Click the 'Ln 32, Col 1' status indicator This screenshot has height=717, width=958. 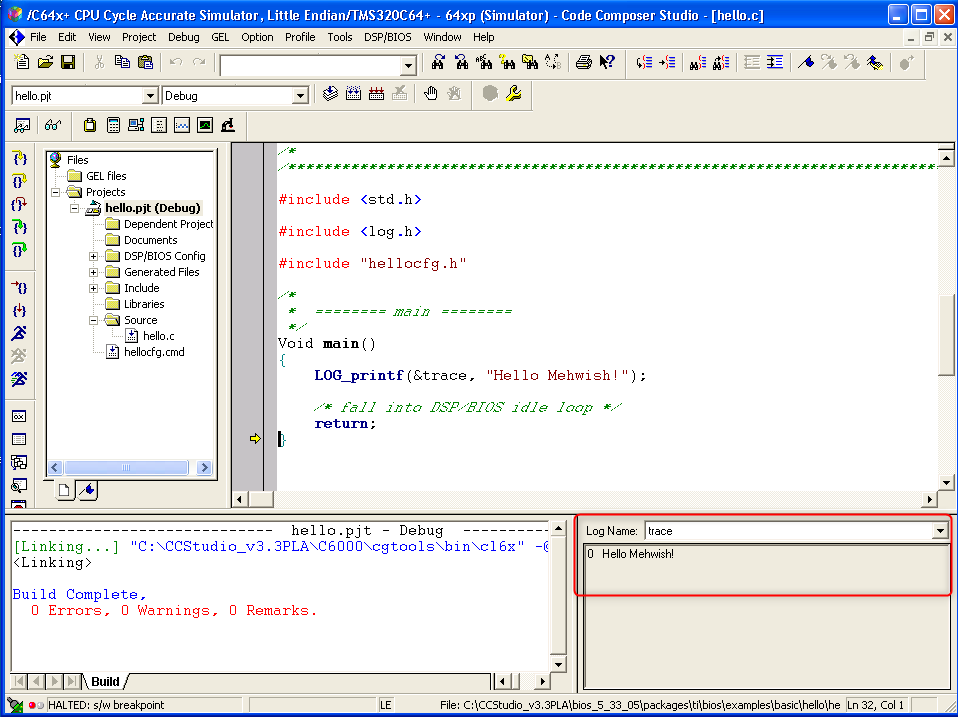[x=875, y=705]
